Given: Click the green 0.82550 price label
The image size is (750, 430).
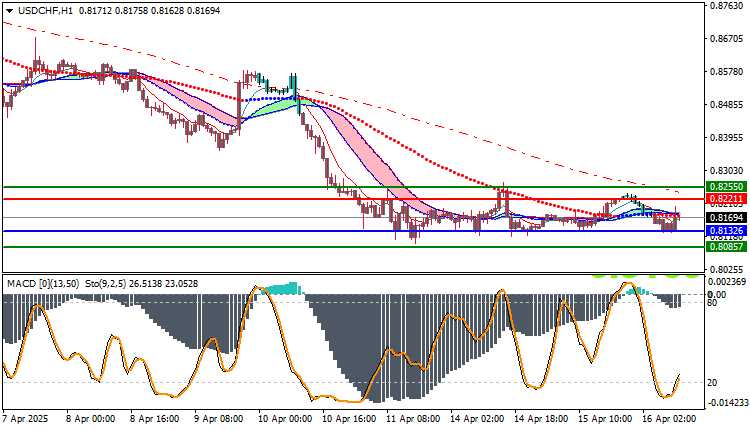Looking at the screenshot, I should click(x=727, y=187).
